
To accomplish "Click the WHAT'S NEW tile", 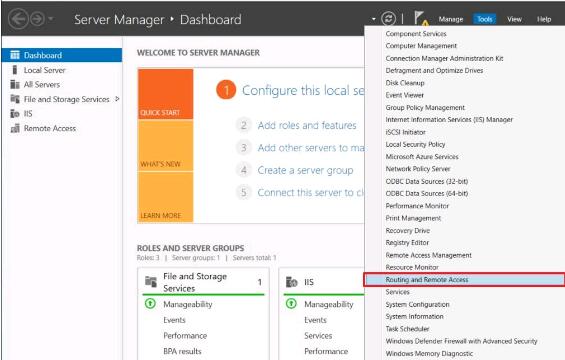I will (x=165, y=145).
